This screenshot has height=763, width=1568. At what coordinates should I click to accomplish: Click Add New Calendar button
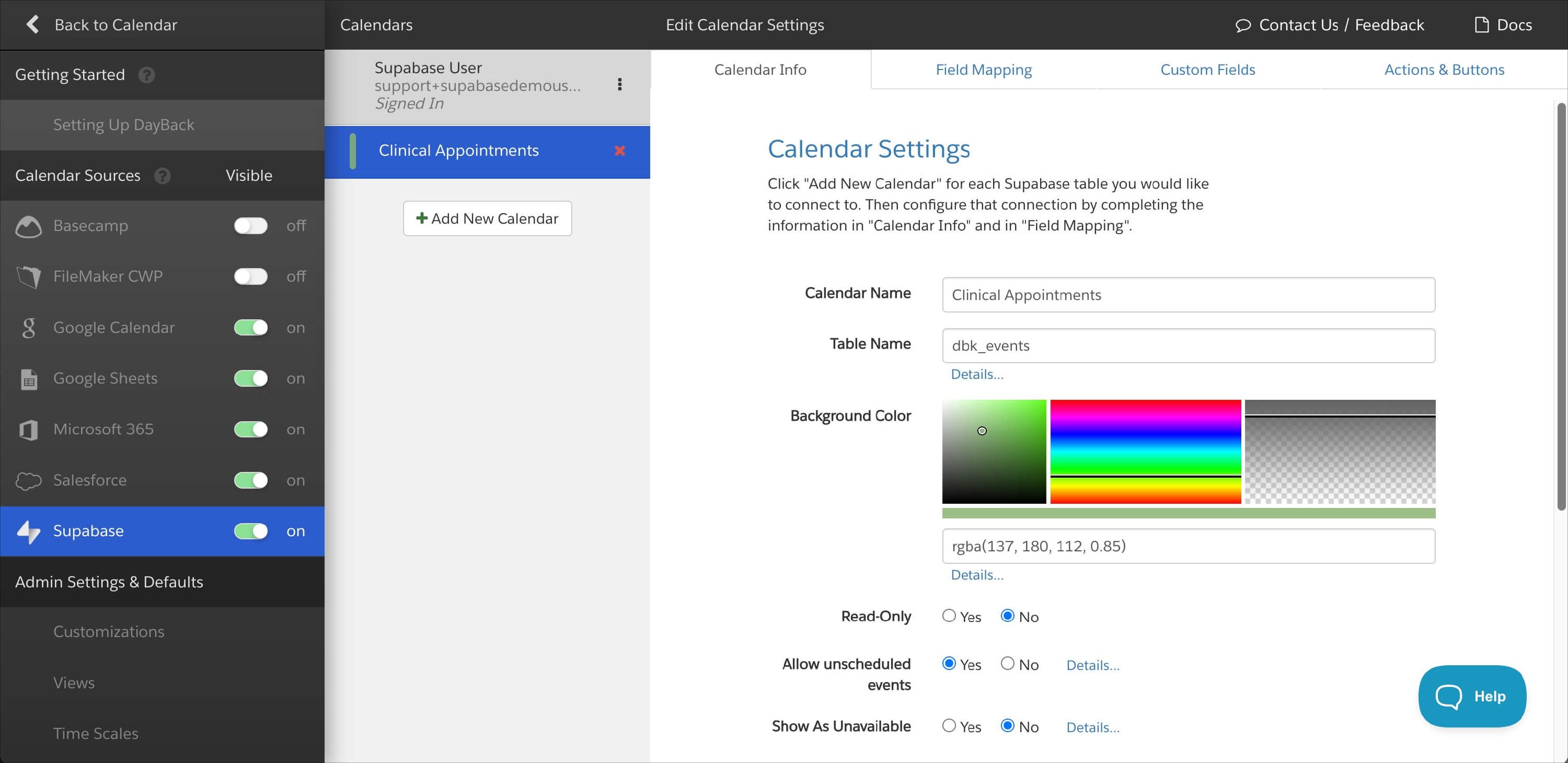click(x=487, y=218)
